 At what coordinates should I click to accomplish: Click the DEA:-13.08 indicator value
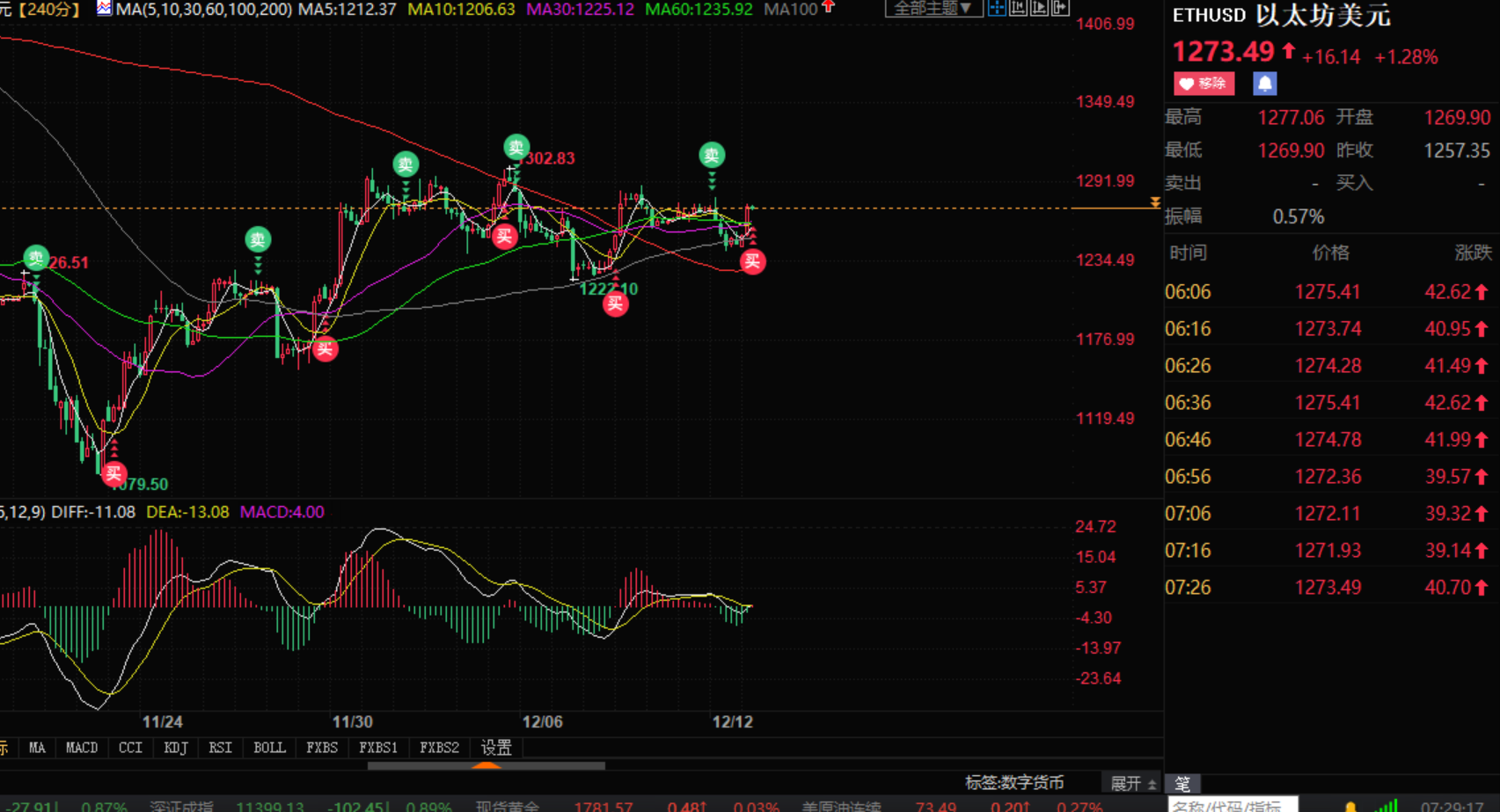tap(187, 512)
